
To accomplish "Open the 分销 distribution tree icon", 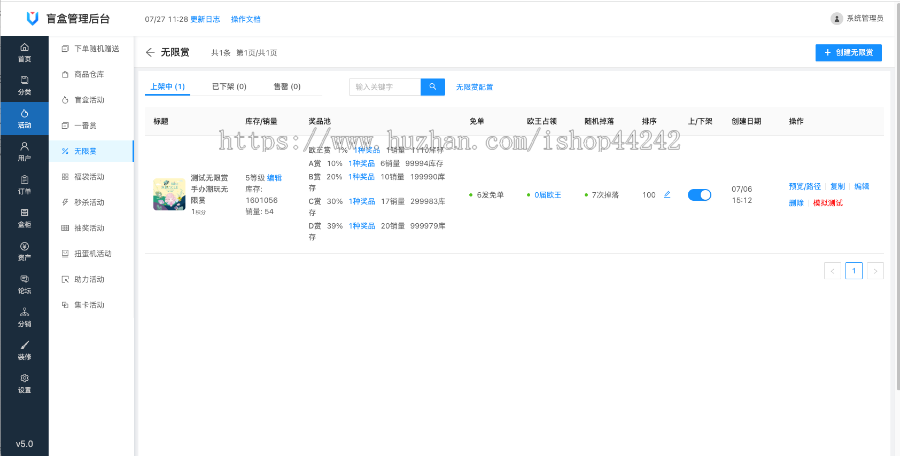I will coord(24,312).
